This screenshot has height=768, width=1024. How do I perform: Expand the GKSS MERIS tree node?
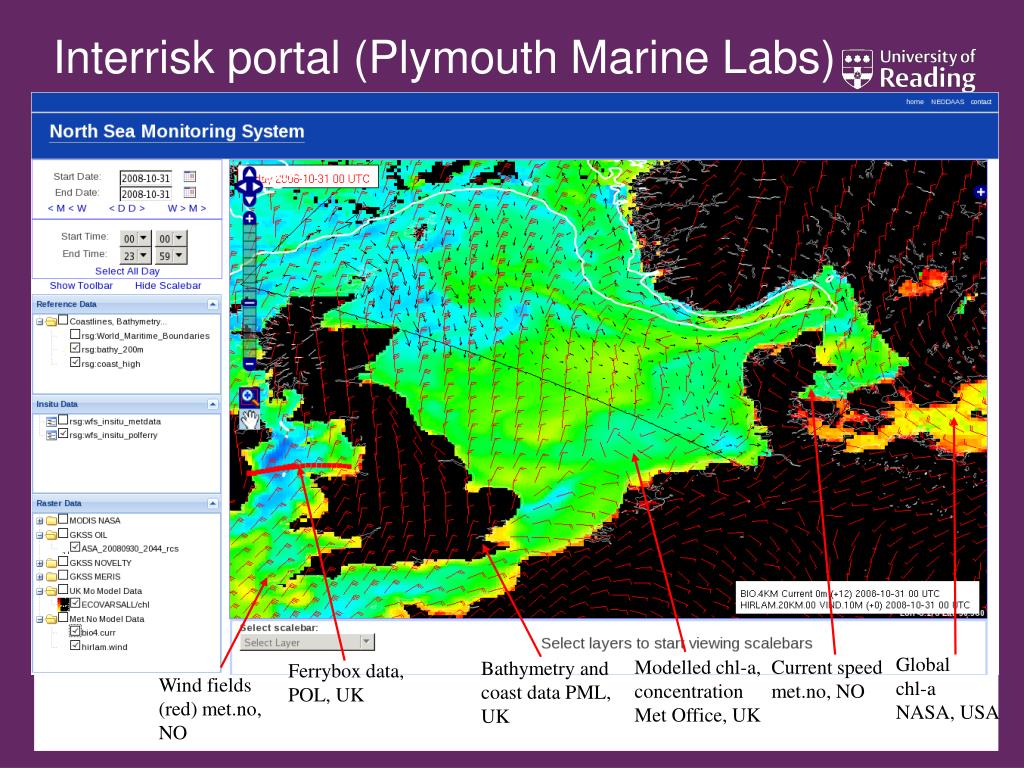click(40, 577)
